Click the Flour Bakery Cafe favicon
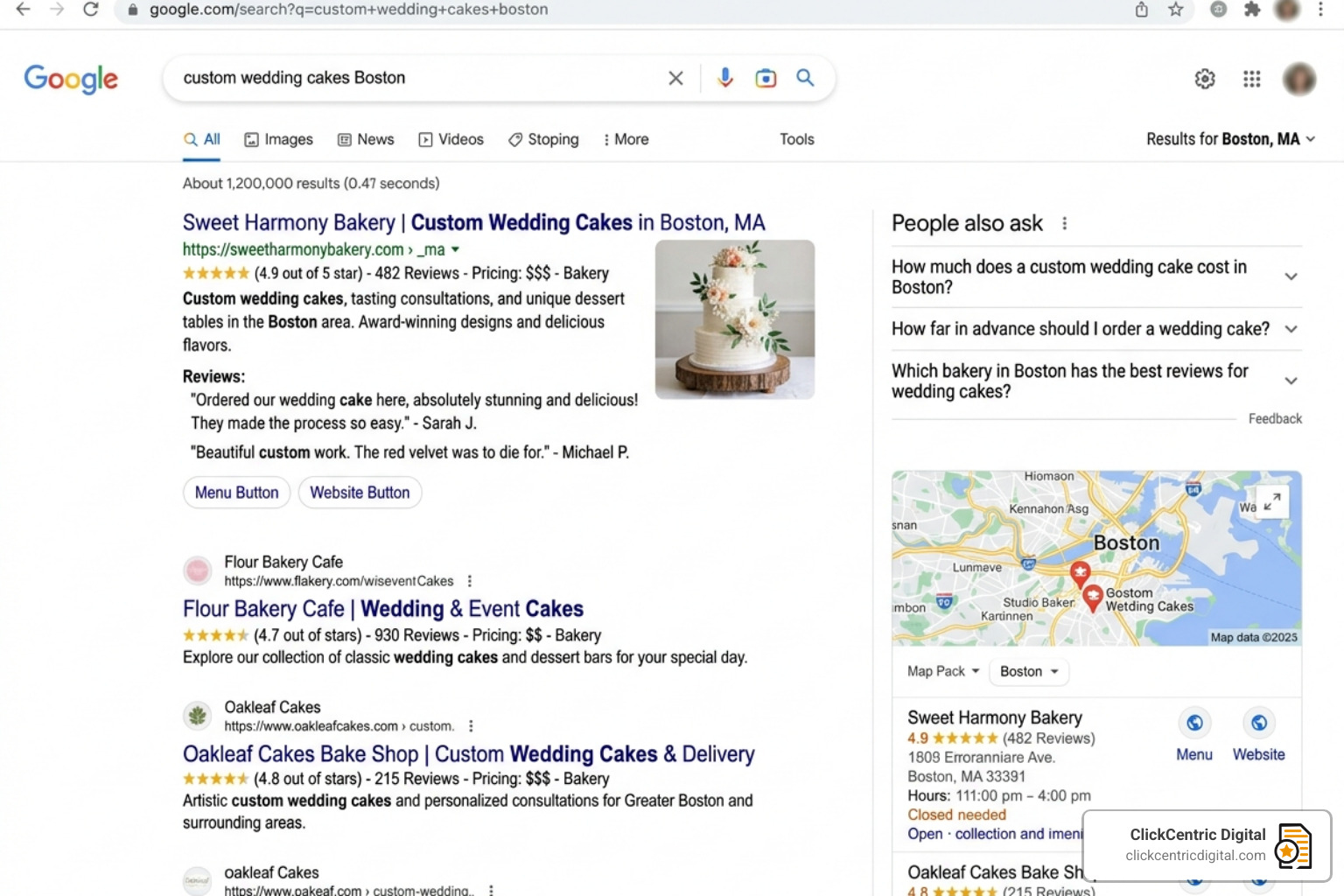1344x896 pixels. 198,570
